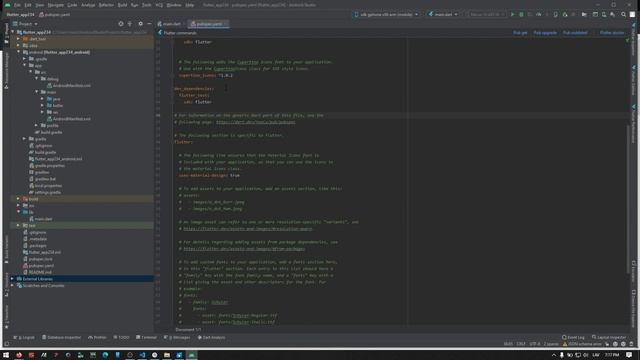Hide the Project panel with minus icon
The image size is (640, 360).
click(x=149, y=24)
